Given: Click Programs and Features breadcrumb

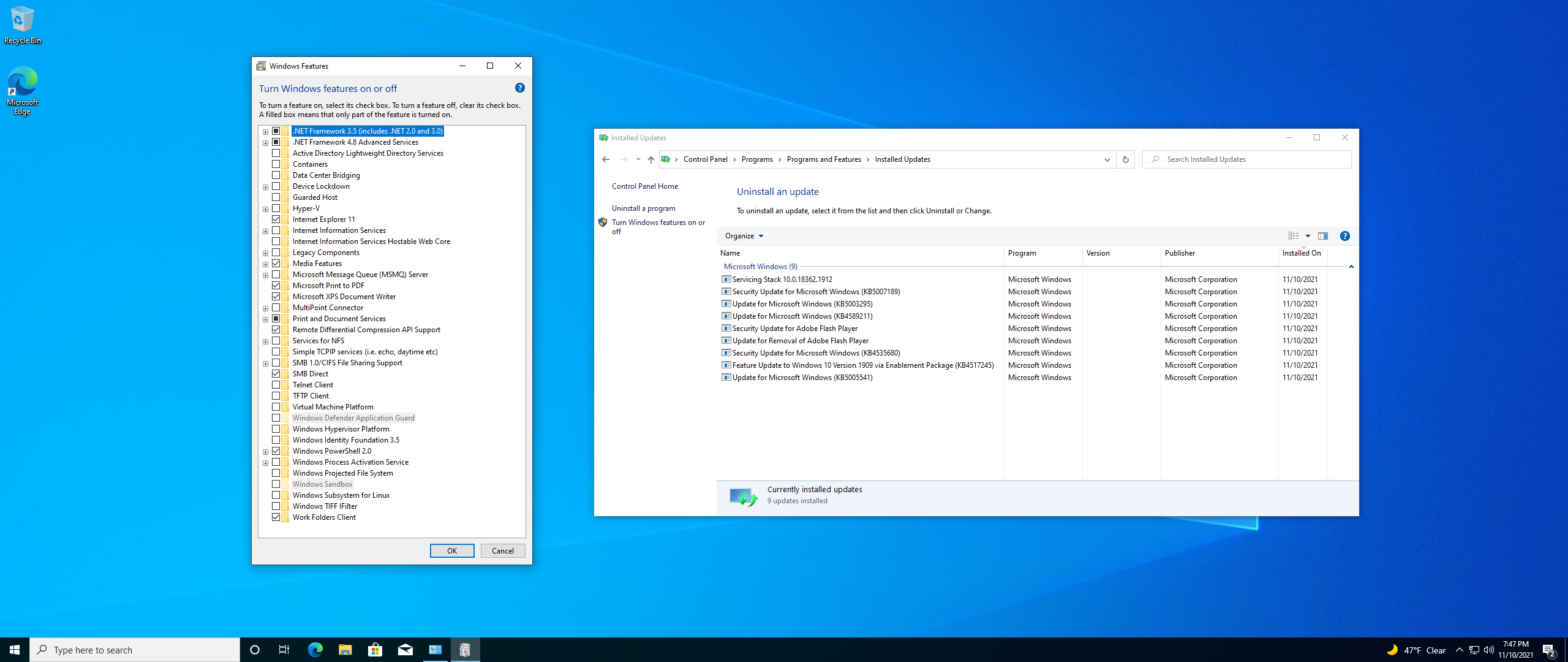Looking at the screenshot, I should coord(824,159).
